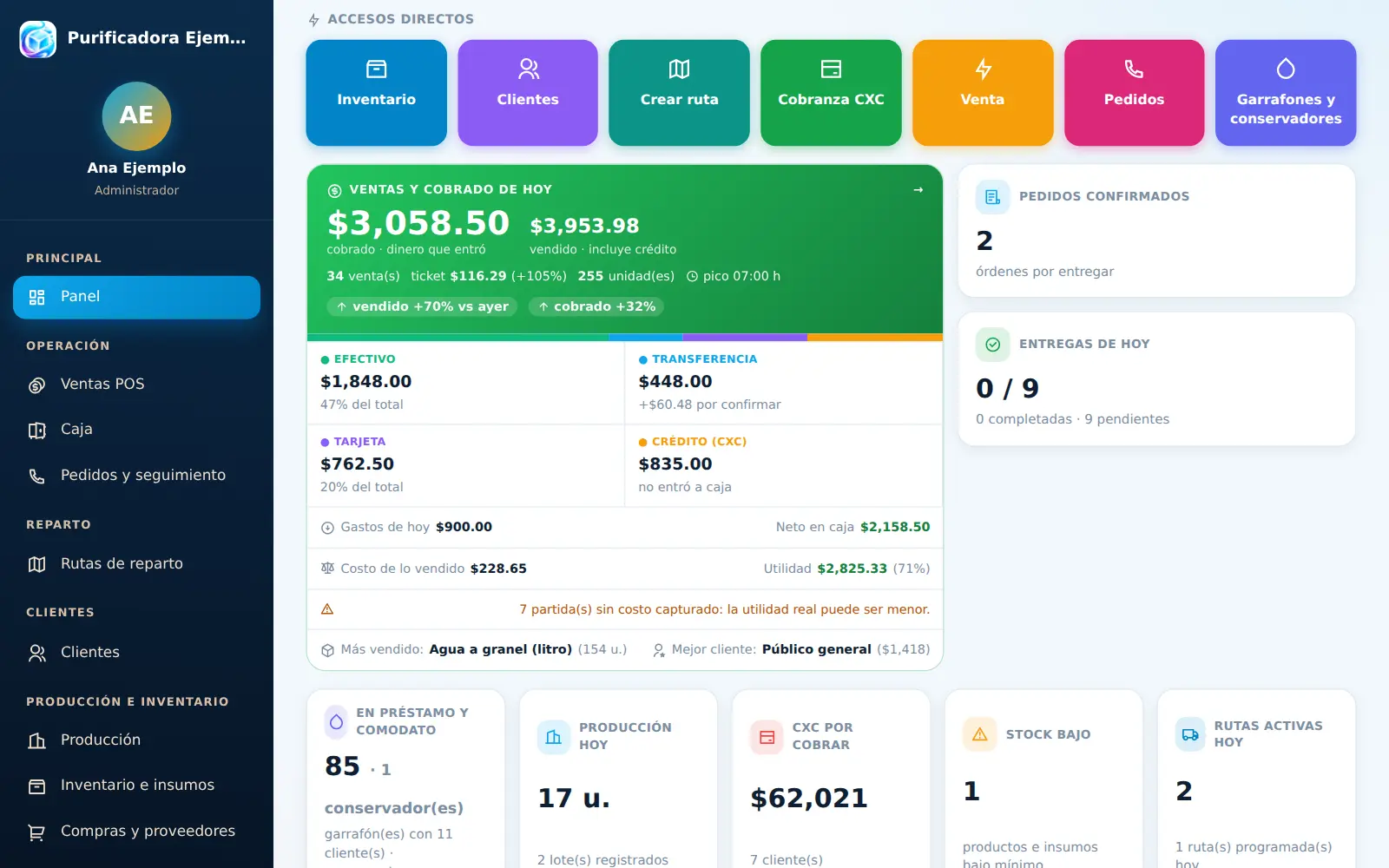Click the box icon beside Inventario e insumos
This screenshot has height=868, width=1389.
click(36, 786)
